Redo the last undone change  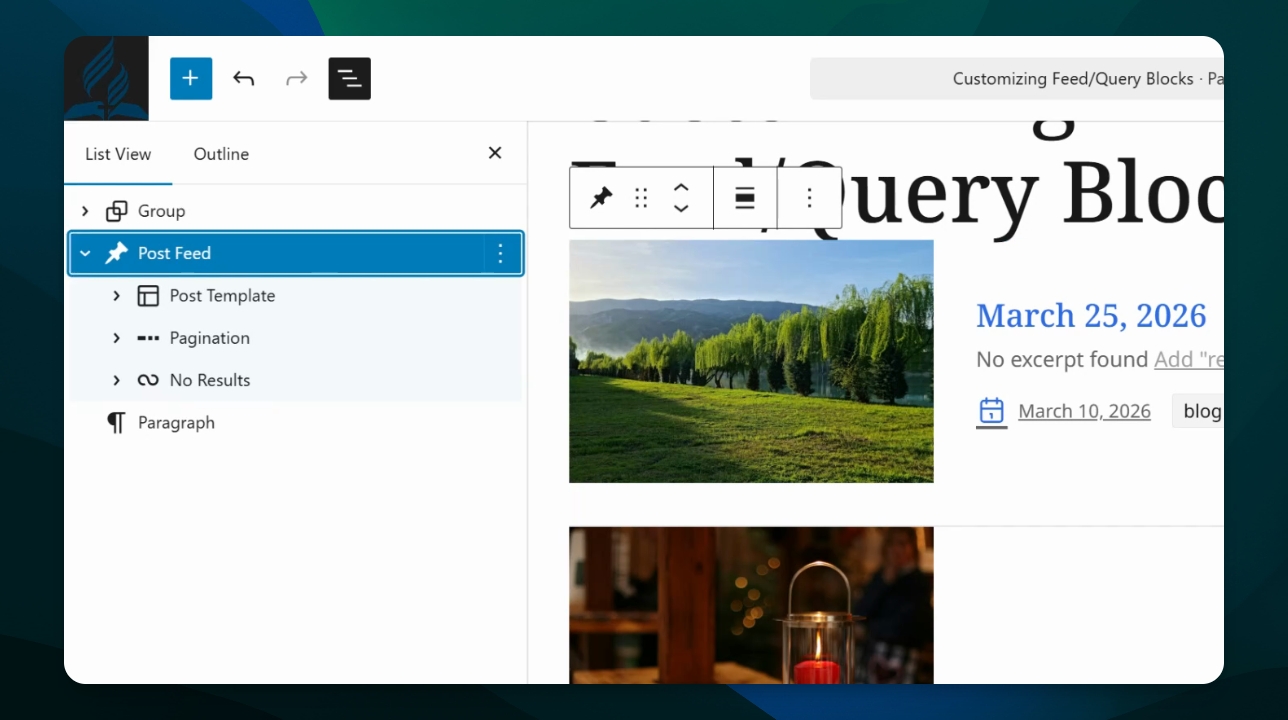(x=297, y=78)
